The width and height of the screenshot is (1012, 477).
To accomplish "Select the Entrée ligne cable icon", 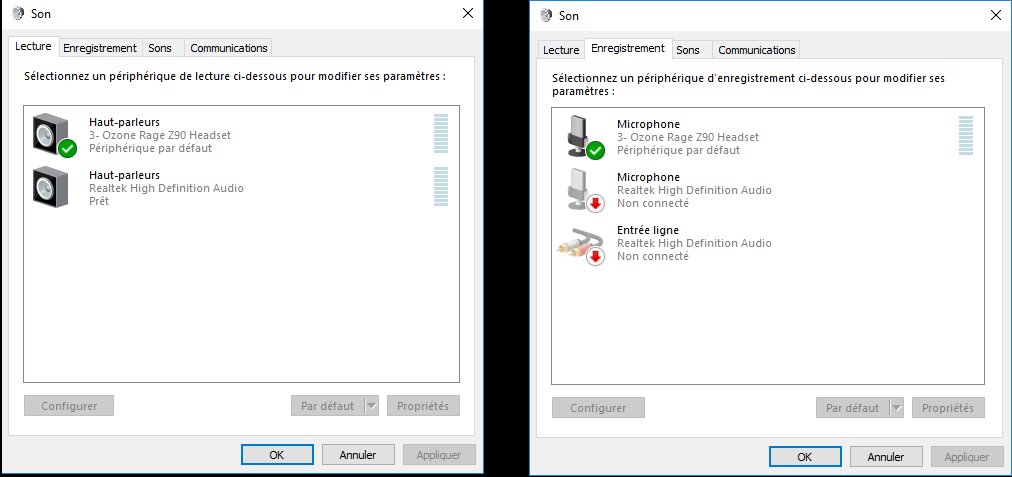I will [x=580, y=245].
